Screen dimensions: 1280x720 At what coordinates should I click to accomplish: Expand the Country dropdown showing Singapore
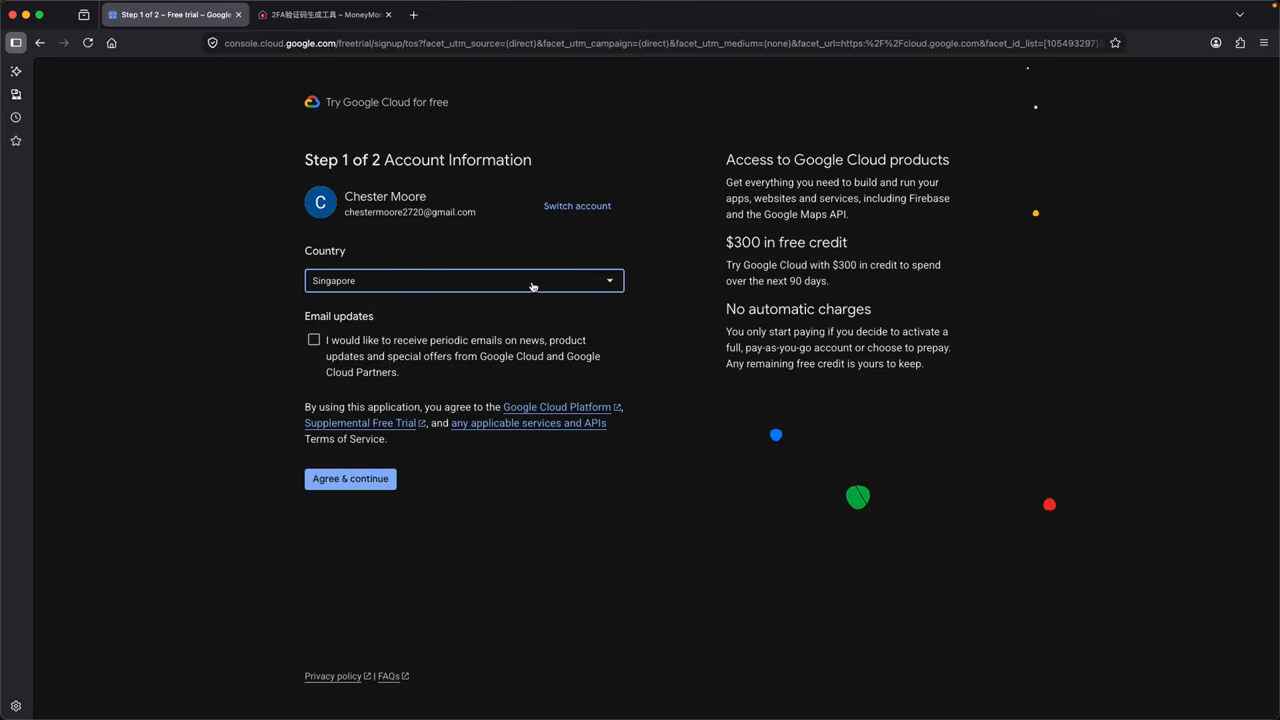[464, 281]
